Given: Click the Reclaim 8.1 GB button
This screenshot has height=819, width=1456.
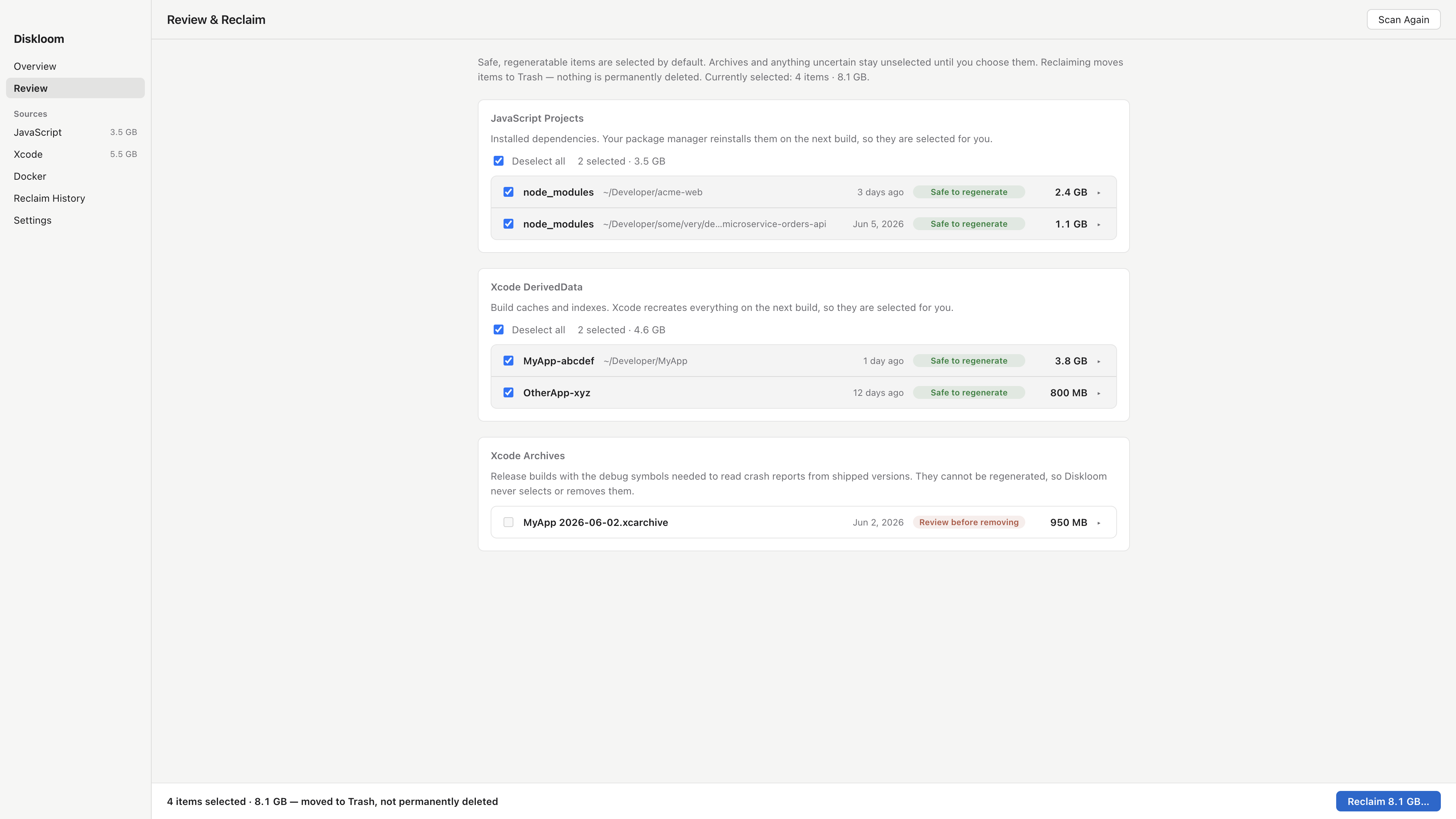Looking at the screenshot, I should click(x=1388, y=802).
